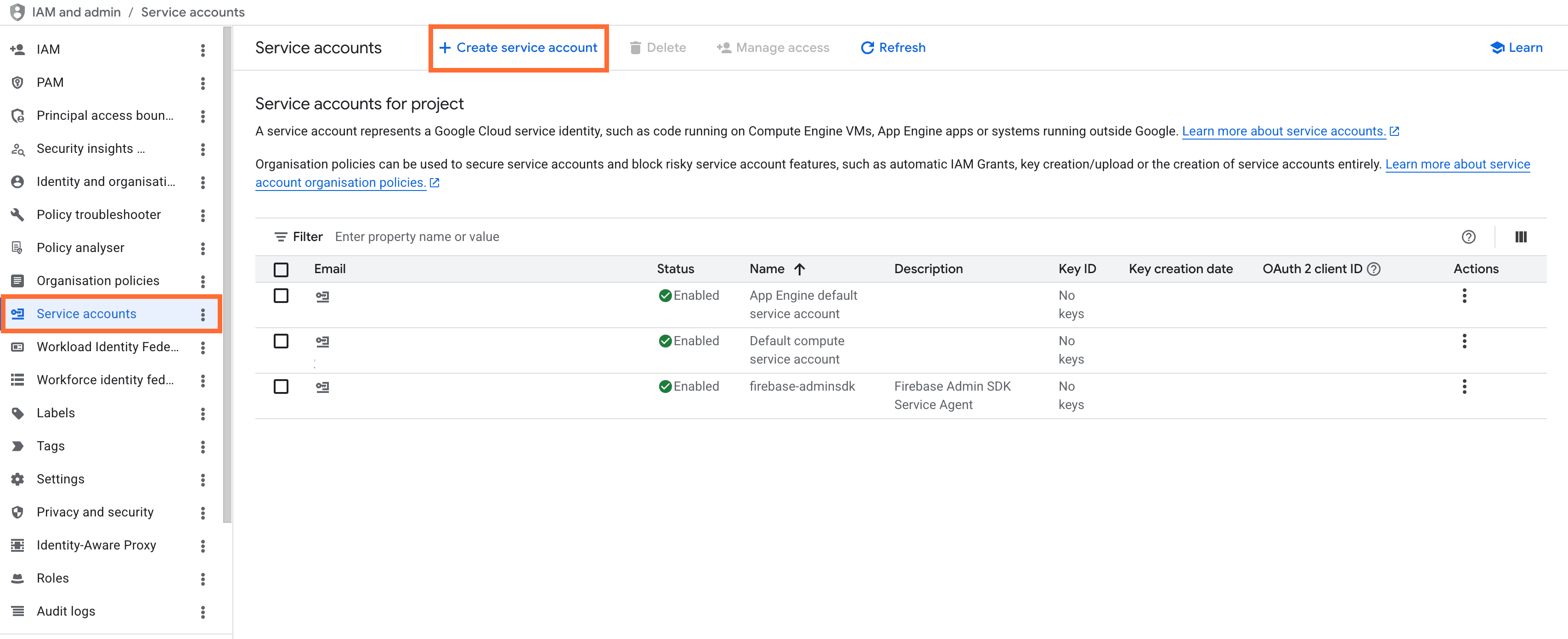Image resolution: width=1568 pixels, height=639 pixels.
Task: Click the help icon near the filter bar
Action: (1469, 237)
